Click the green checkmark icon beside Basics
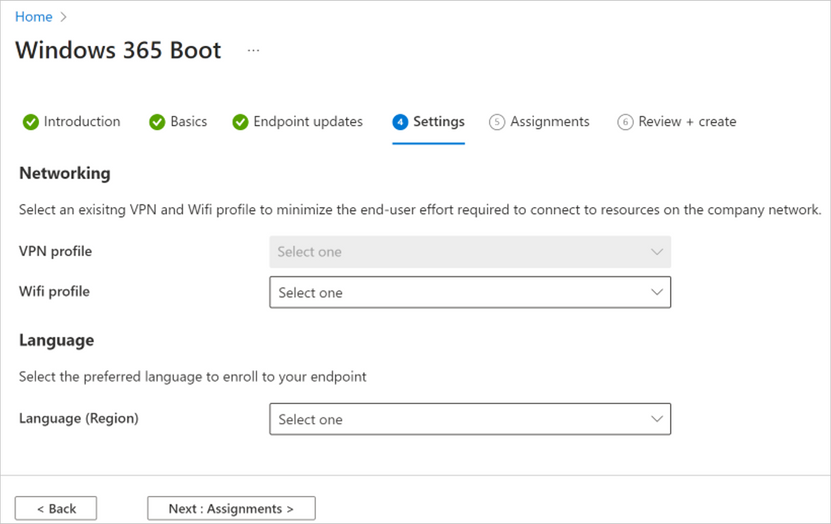This screenshot has height=524, width=831. (157, 122)
